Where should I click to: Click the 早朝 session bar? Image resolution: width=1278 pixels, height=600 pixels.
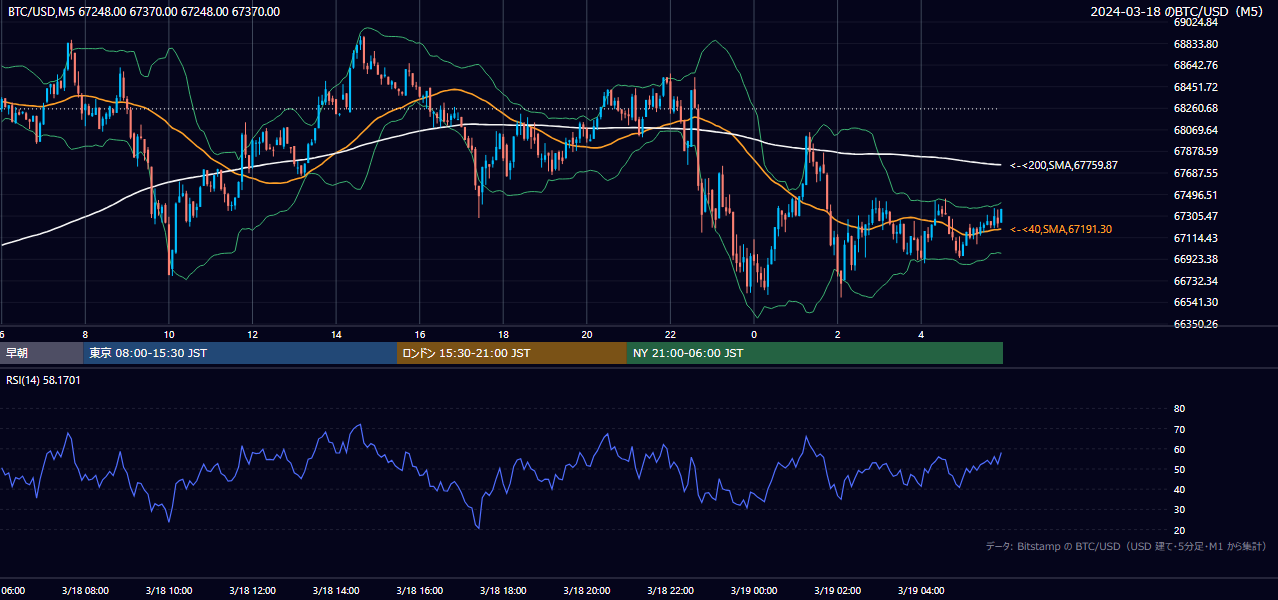[41, 353]
